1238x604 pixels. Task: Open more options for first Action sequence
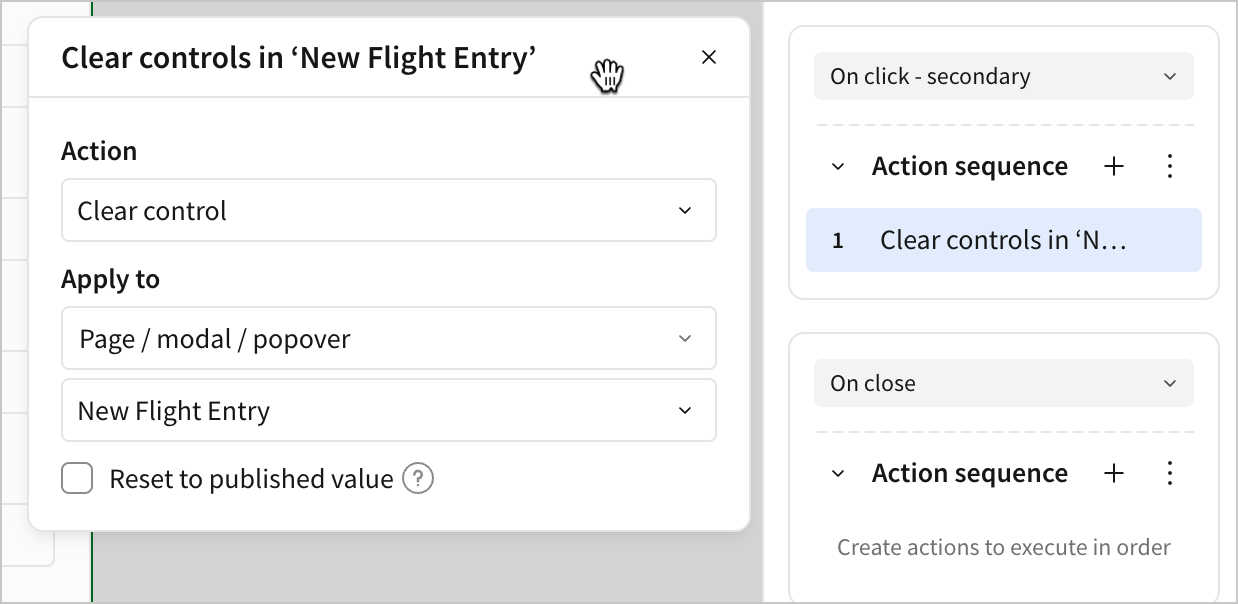point(1170,167)
